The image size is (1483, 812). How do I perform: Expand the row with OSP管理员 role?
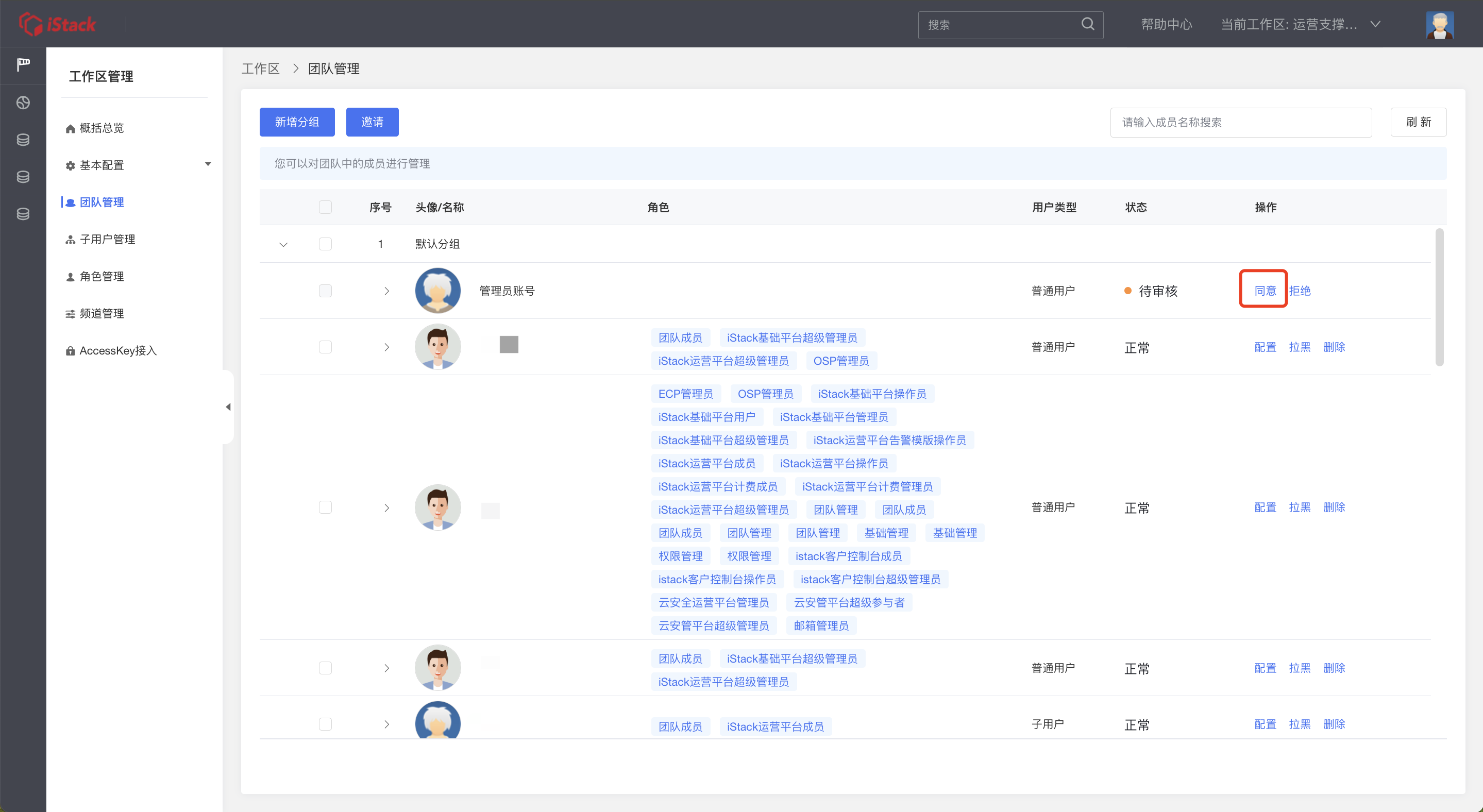(387, 348)
